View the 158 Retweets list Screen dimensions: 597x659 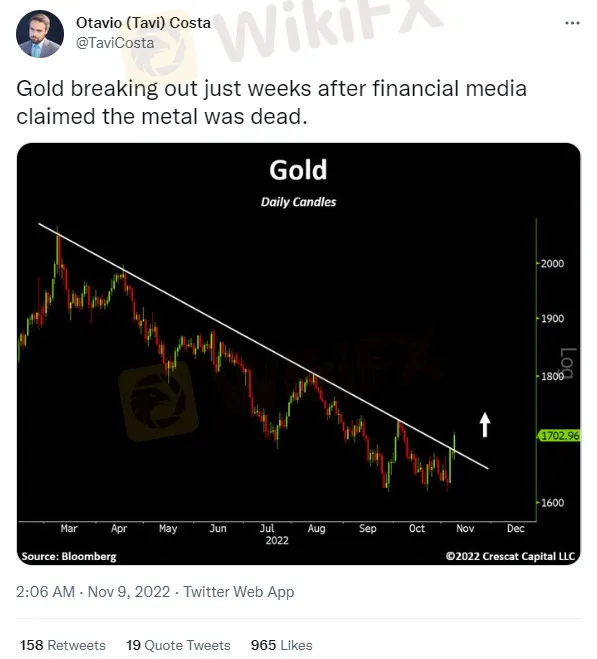[x=63, y=645]
